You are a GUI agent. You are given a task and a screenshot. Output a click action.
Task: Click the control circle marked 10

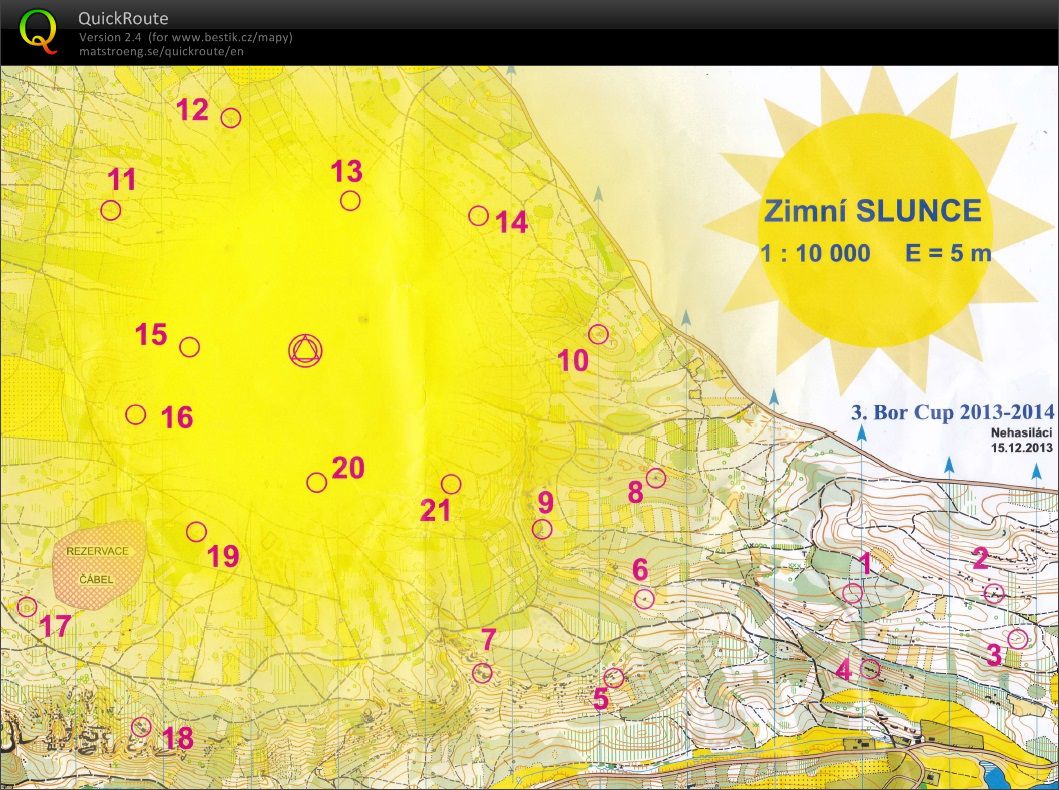click(598, 334)
